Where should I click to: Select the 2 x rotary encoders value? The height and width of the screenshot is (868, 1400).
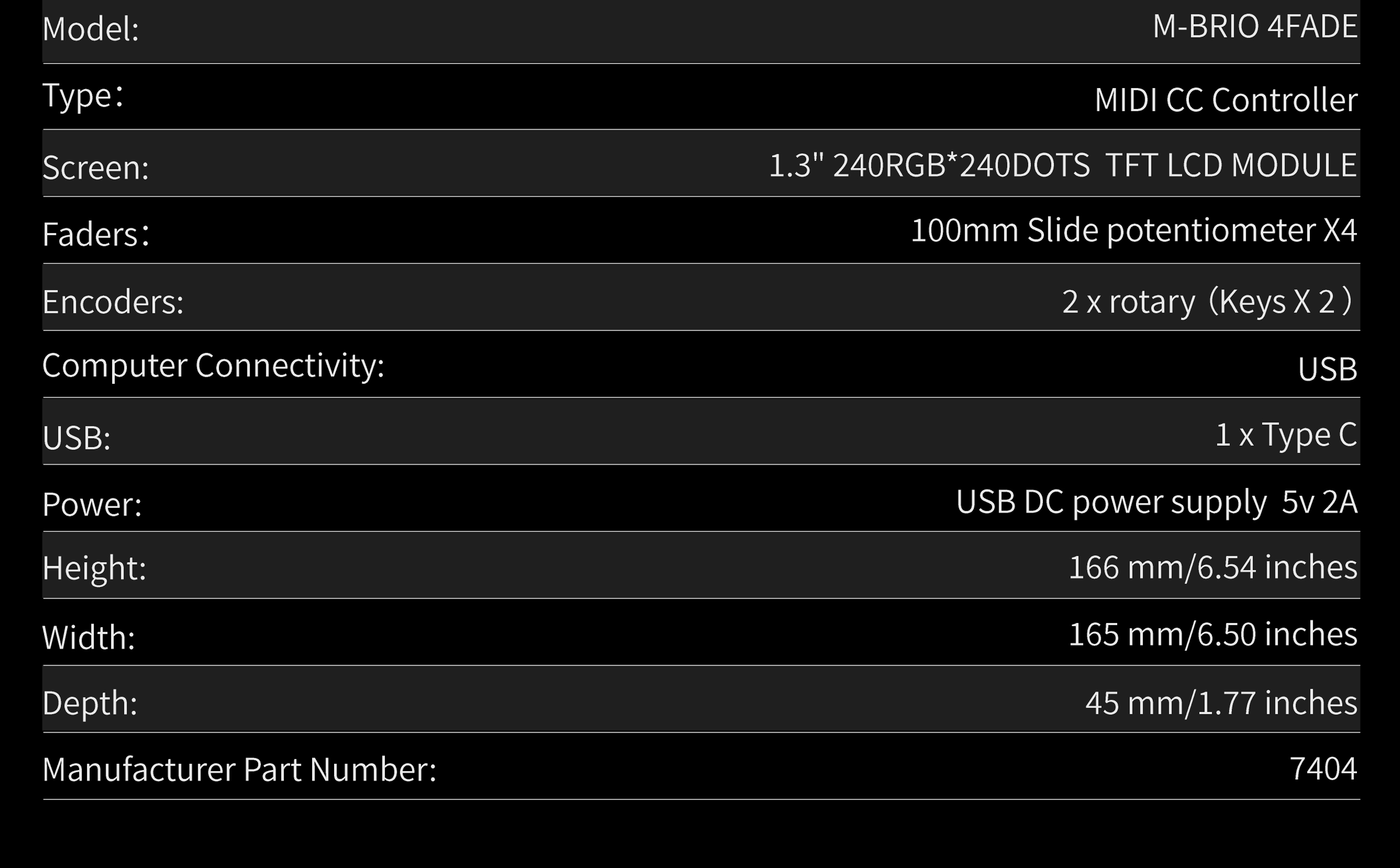tap(1208, 302)
